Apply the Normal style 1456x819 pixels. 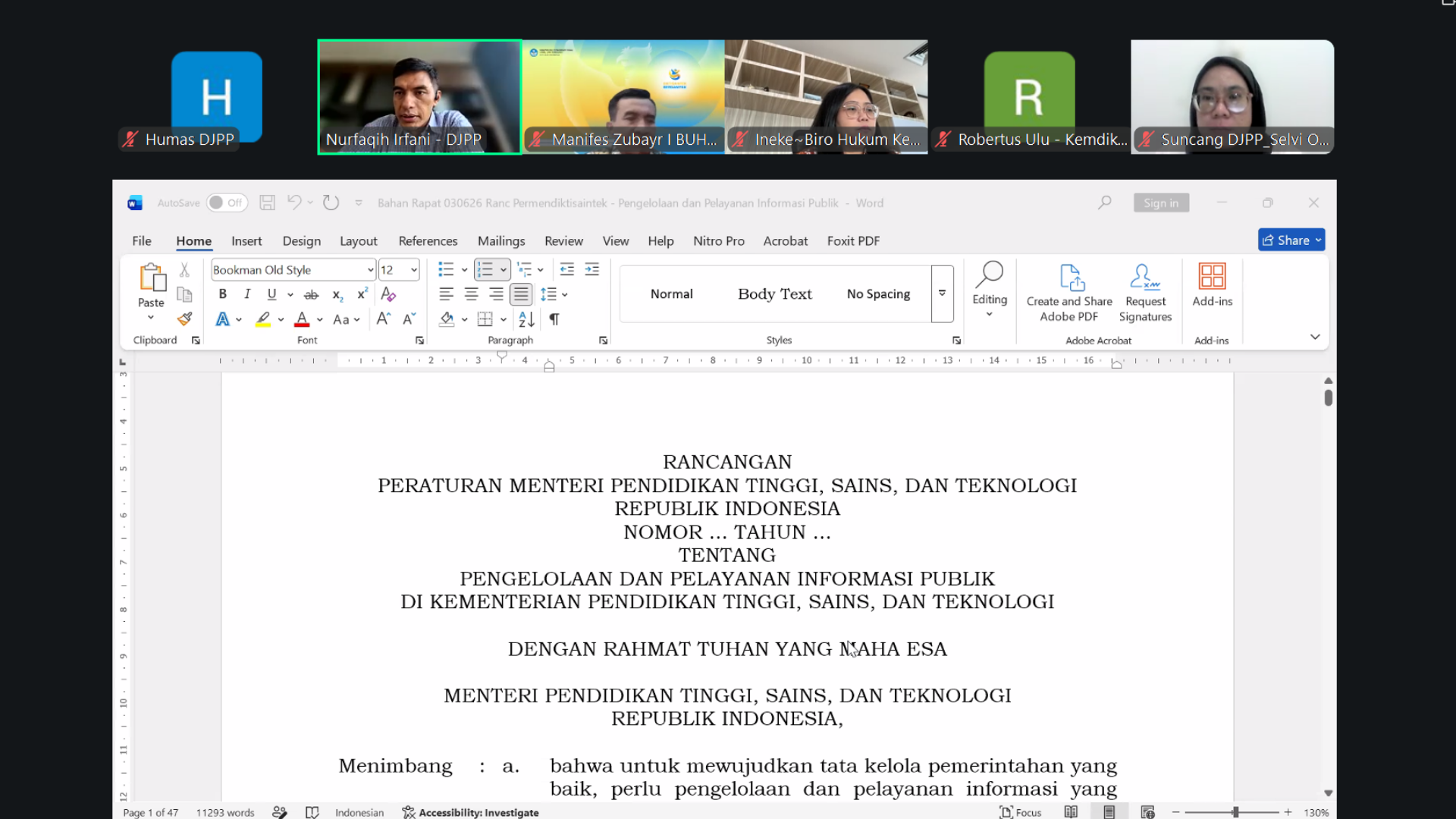pyautogui.click(x=671, y=293)
